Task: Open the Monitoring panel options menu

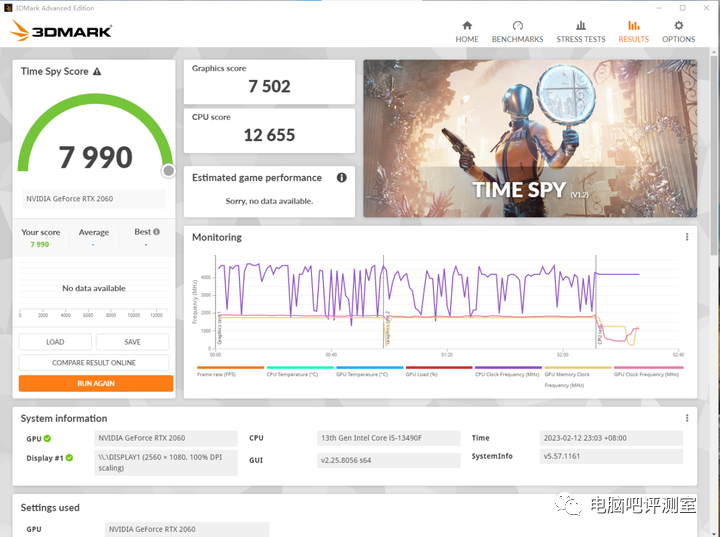Action: [686, 237]
